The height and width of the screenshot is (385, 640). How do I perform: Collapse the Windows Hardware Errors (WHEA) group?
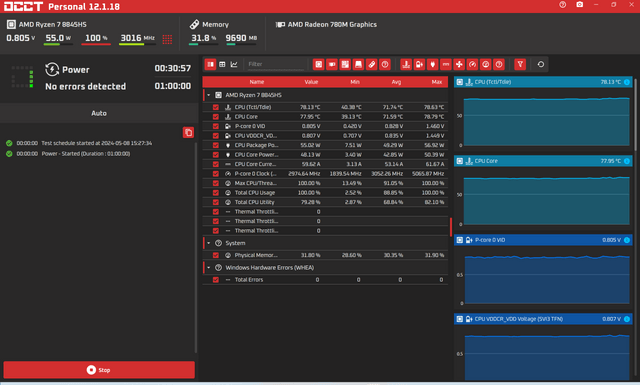click(x=209, y=268)
